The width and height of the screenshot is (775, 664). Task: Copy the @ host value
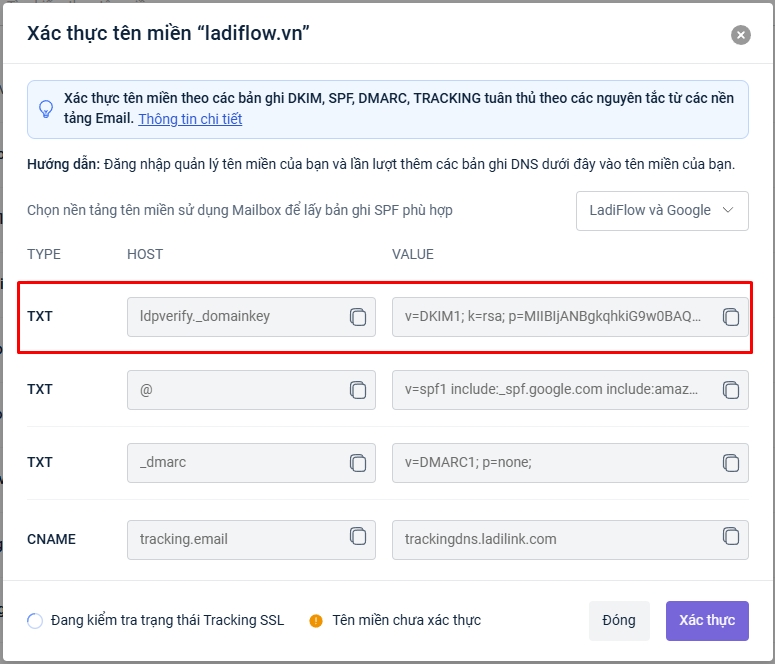[x=358, y=390]
